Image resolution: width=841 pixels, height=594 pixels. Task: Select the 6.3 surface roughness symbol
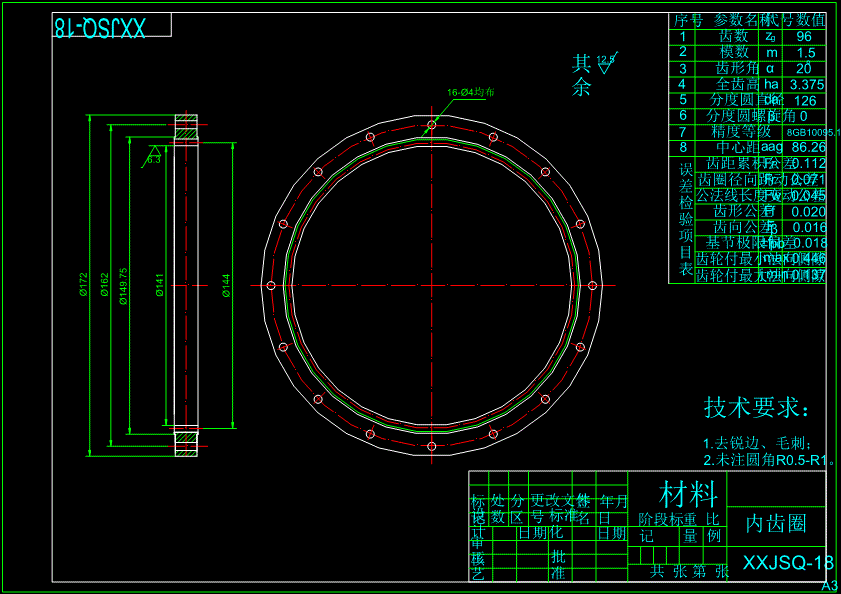(153, 157)
